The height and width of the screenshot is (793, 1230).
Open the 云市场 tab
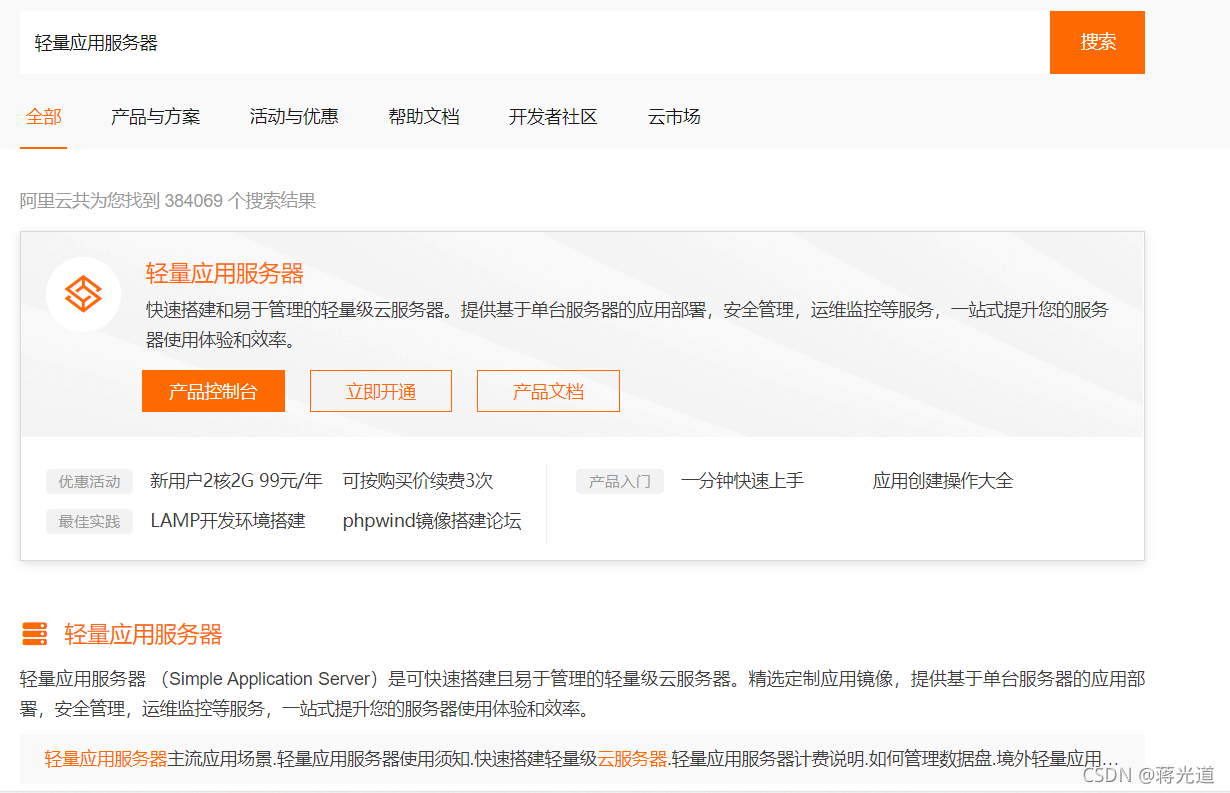(x=674, y=117)
